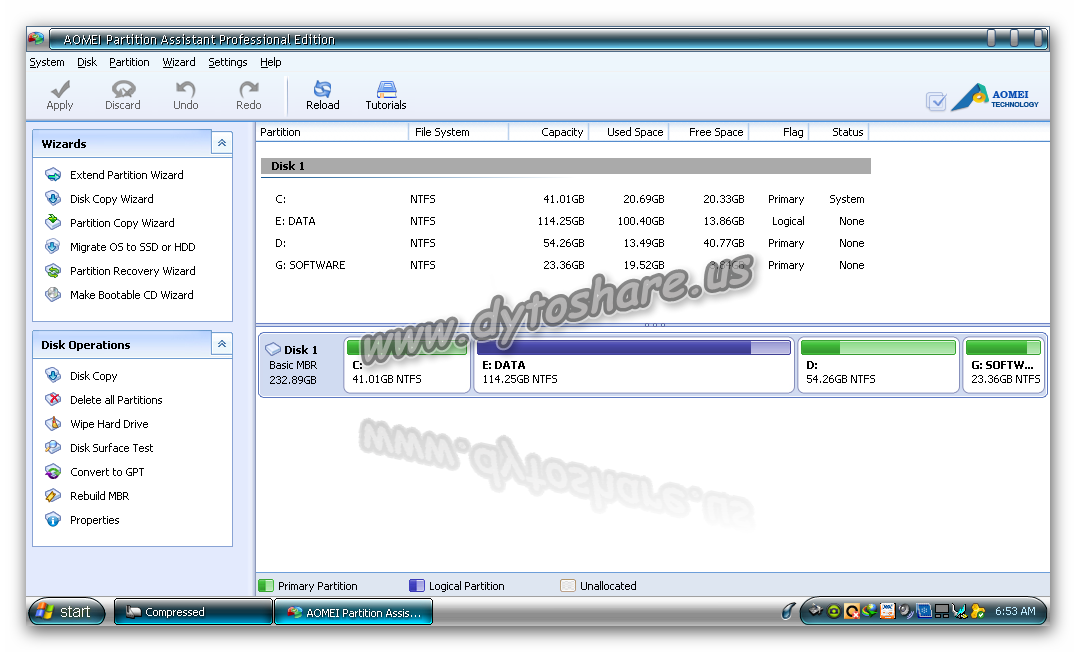This screenshot has height=652, width=1076.
Task: Select the G: SOFTW... partition block
Action: (1004, 365)
